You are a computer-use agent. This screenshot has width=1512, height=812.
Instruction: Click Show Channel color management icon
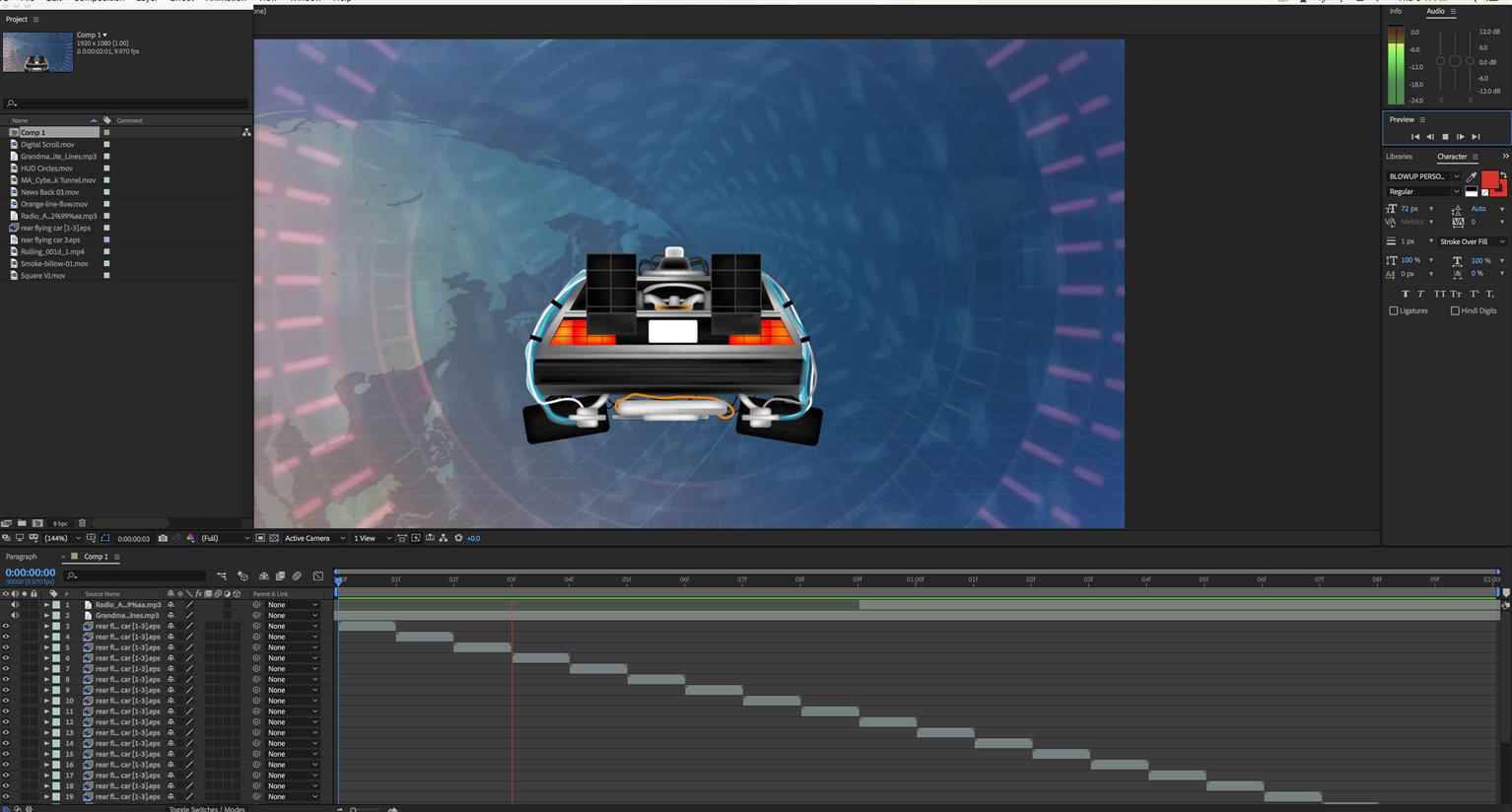190,538
